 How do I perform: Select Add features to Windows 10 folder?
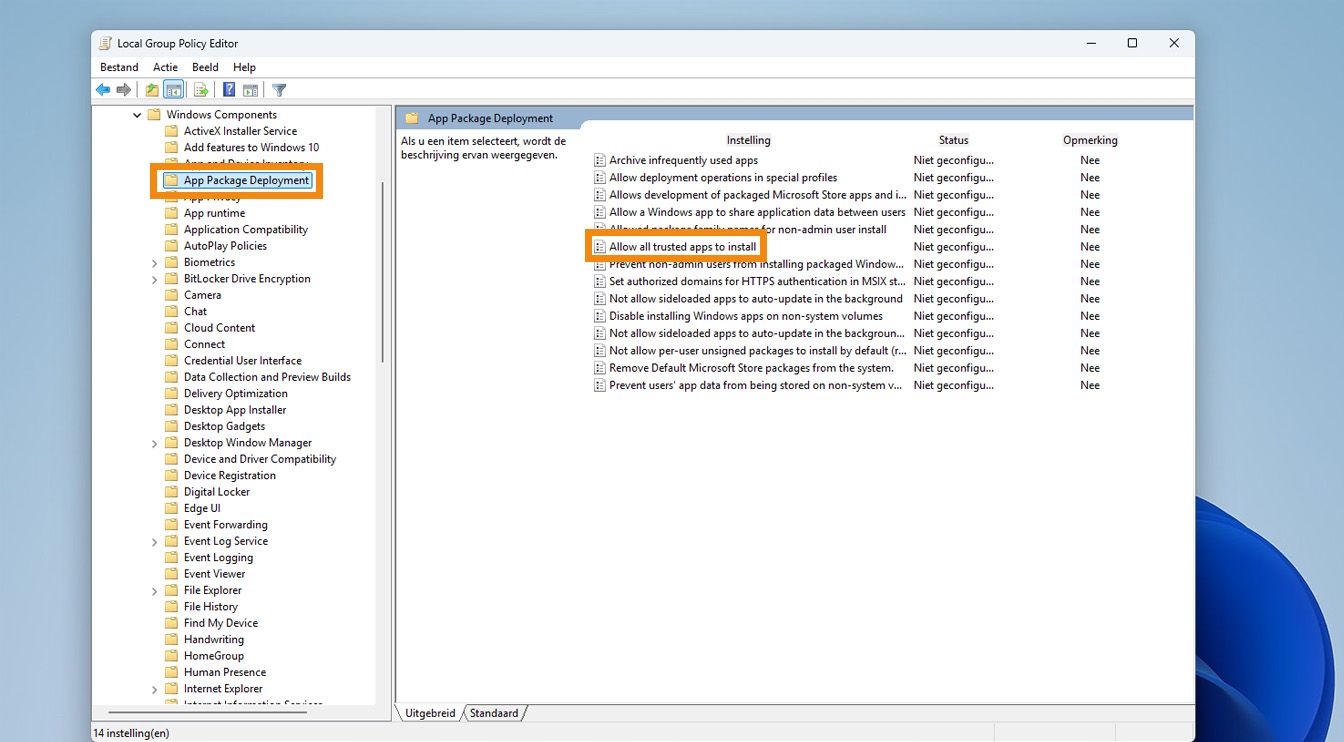click(251, 147)
